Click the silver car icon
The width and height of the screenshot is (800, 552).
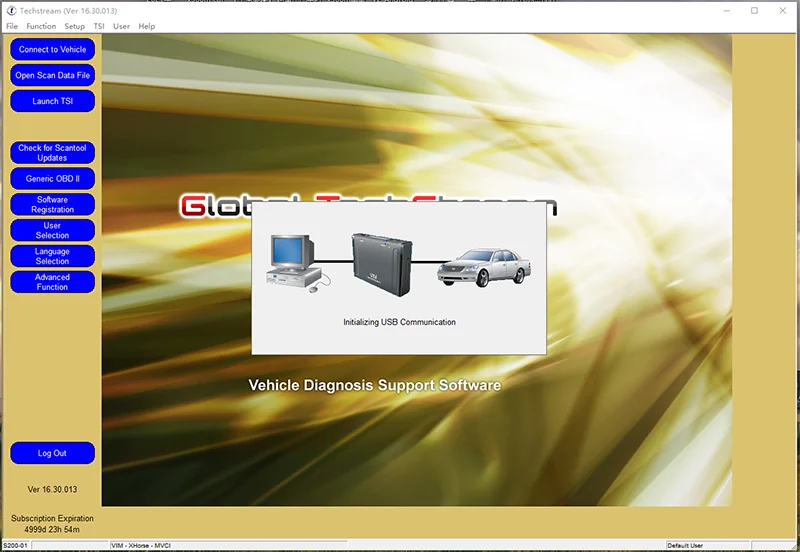point(484,267)
